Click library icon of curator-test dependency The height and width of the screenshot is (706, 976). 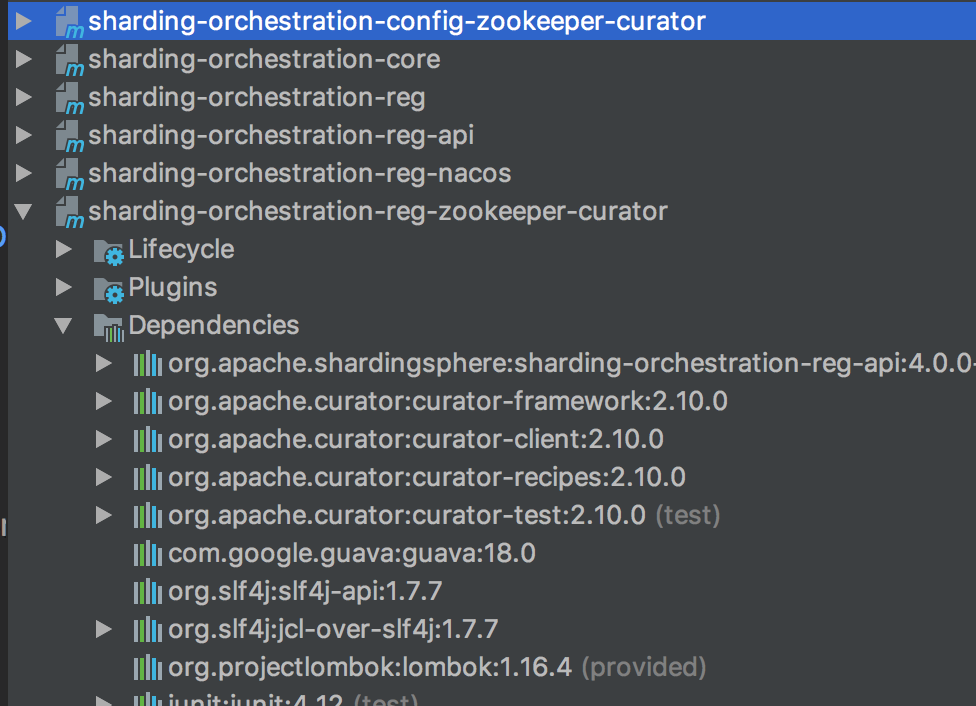148,515
